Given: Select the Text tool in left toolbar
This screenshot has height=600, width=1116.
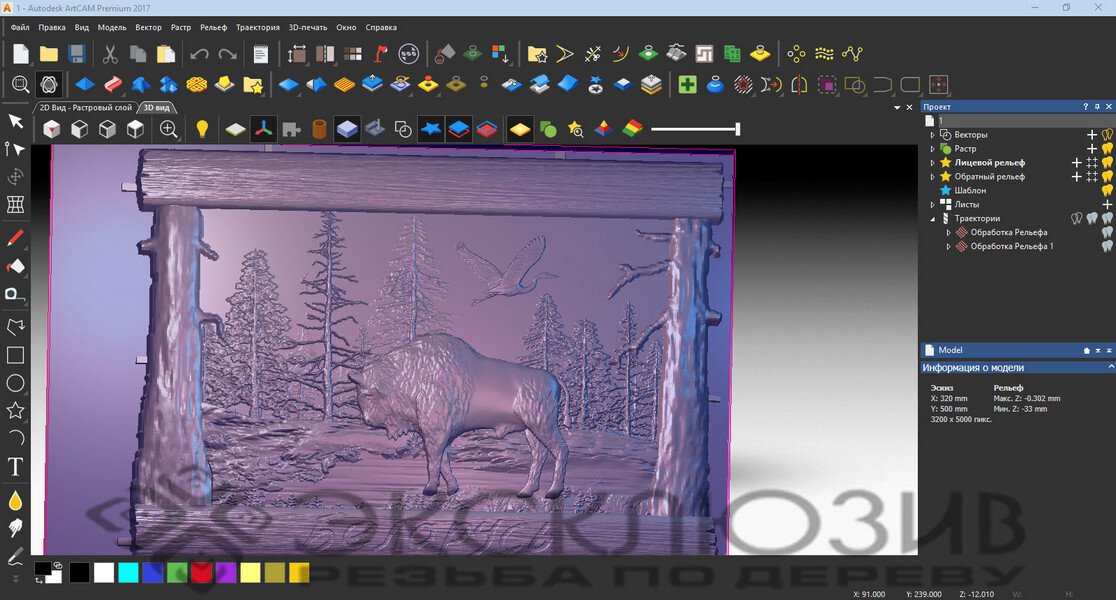Looking at the screenshot, I should point(16,466).
